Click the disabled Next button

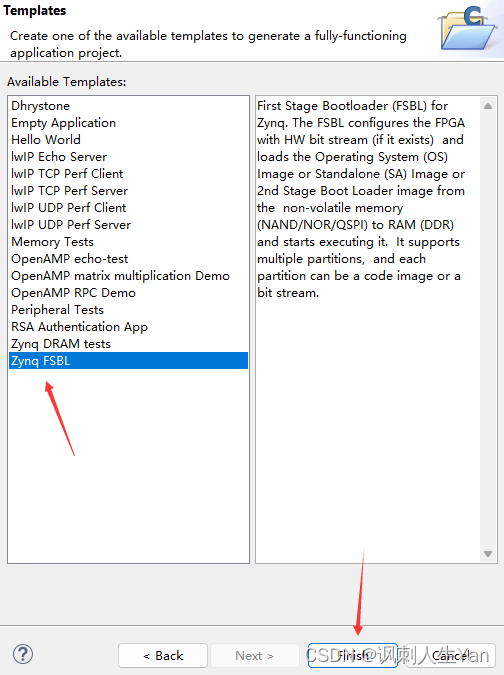coord(254,656)
